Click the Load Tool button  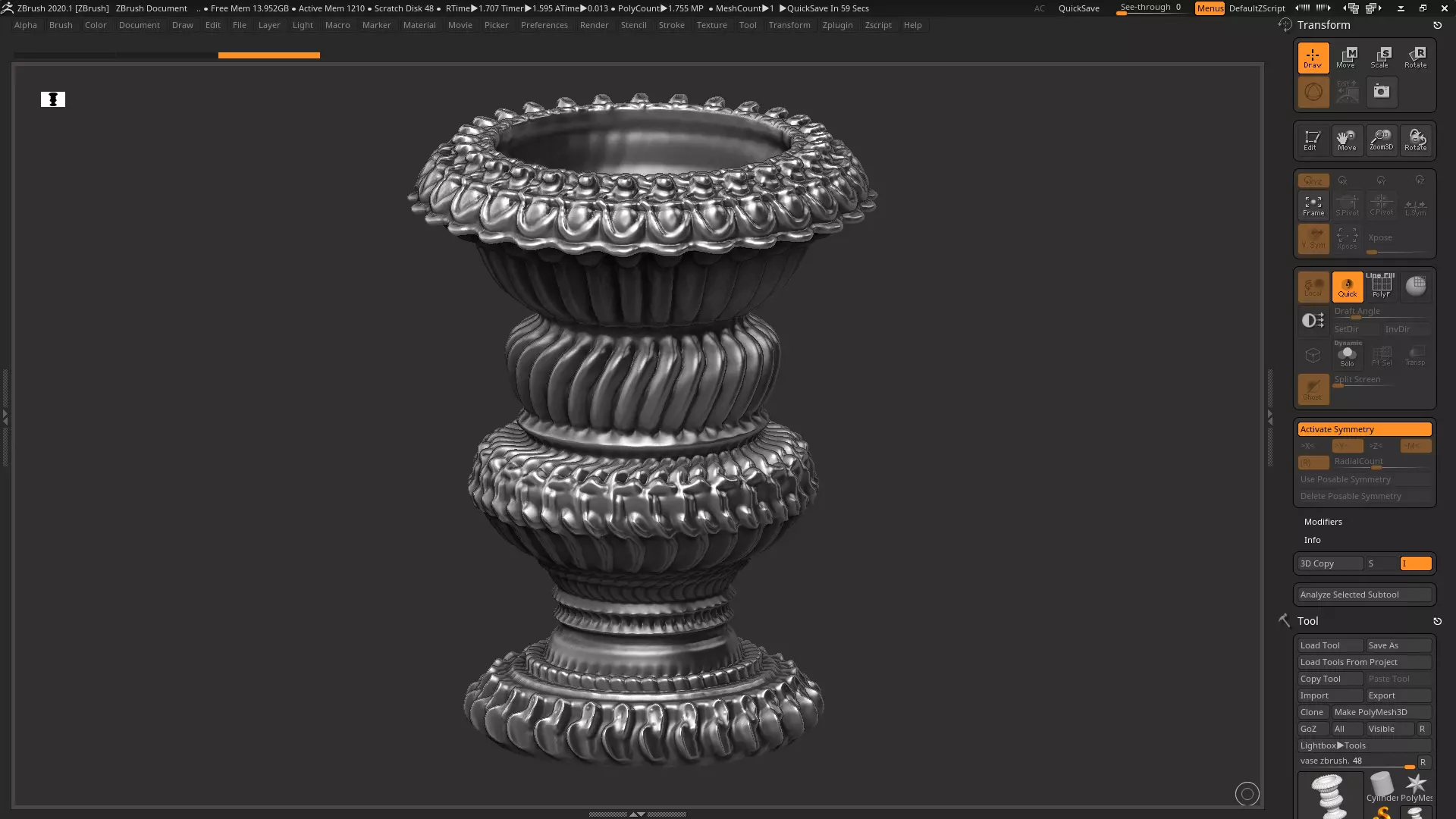point(1329,645)
